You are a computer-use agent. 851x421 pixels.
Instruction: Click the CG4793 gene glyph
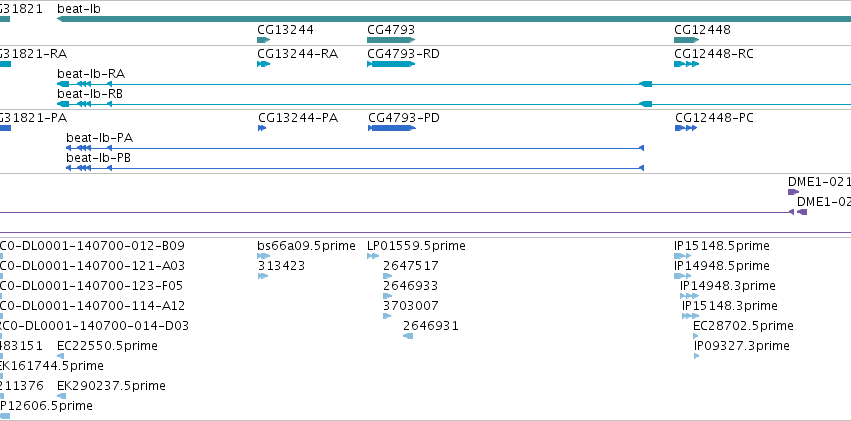pos(391,40)
